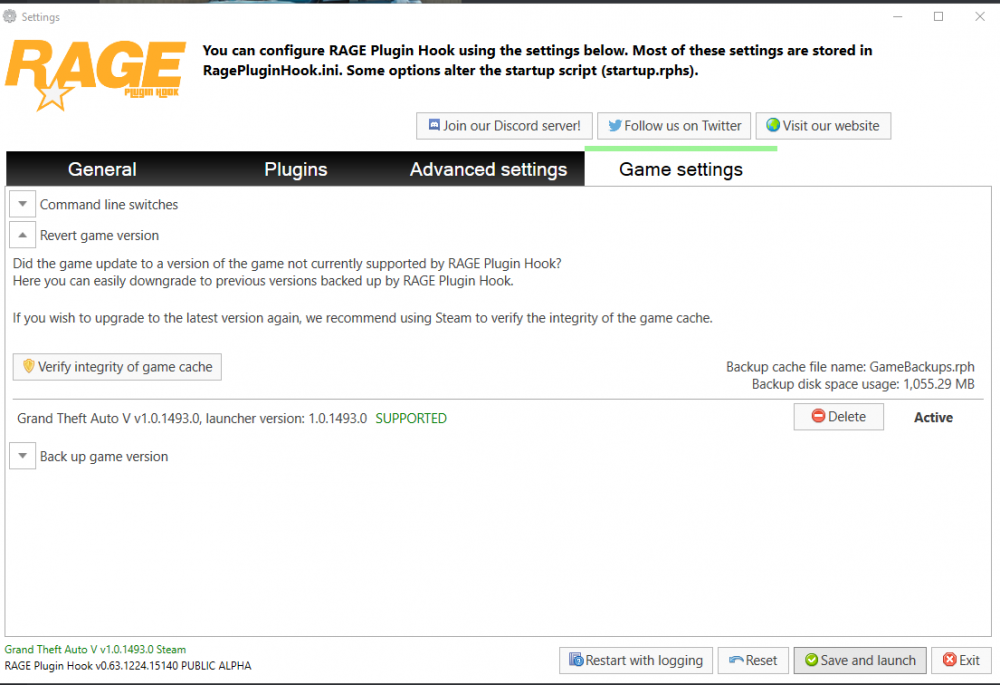Switch to the General tab

point(102,169)
